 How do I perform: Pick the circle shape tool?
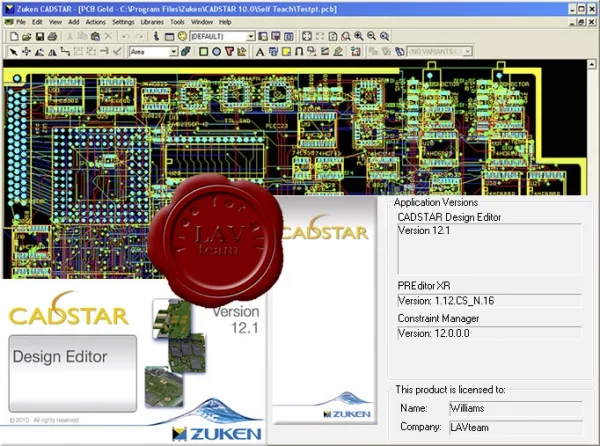tap(217, 51)
